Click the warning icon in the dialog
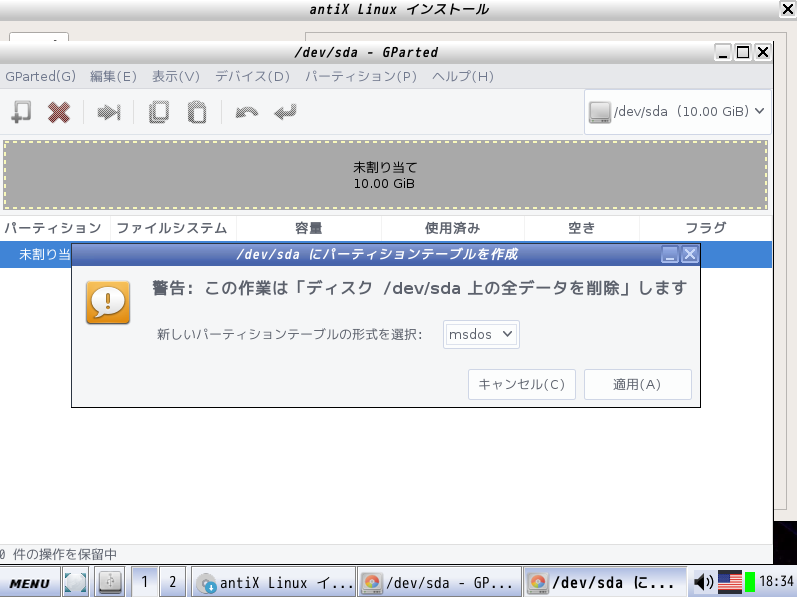 coord(108,302)
